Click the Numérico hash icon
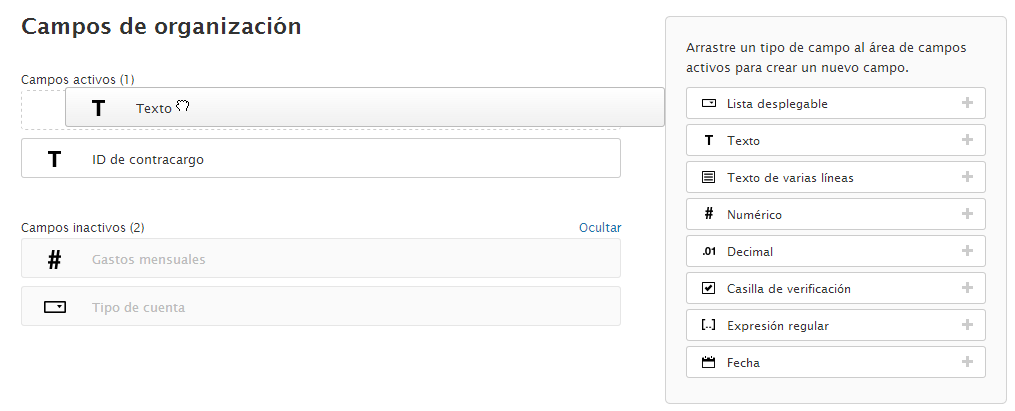Image resolution: width=1015 pixels, height=411 pixels. (x=708, y=214)
